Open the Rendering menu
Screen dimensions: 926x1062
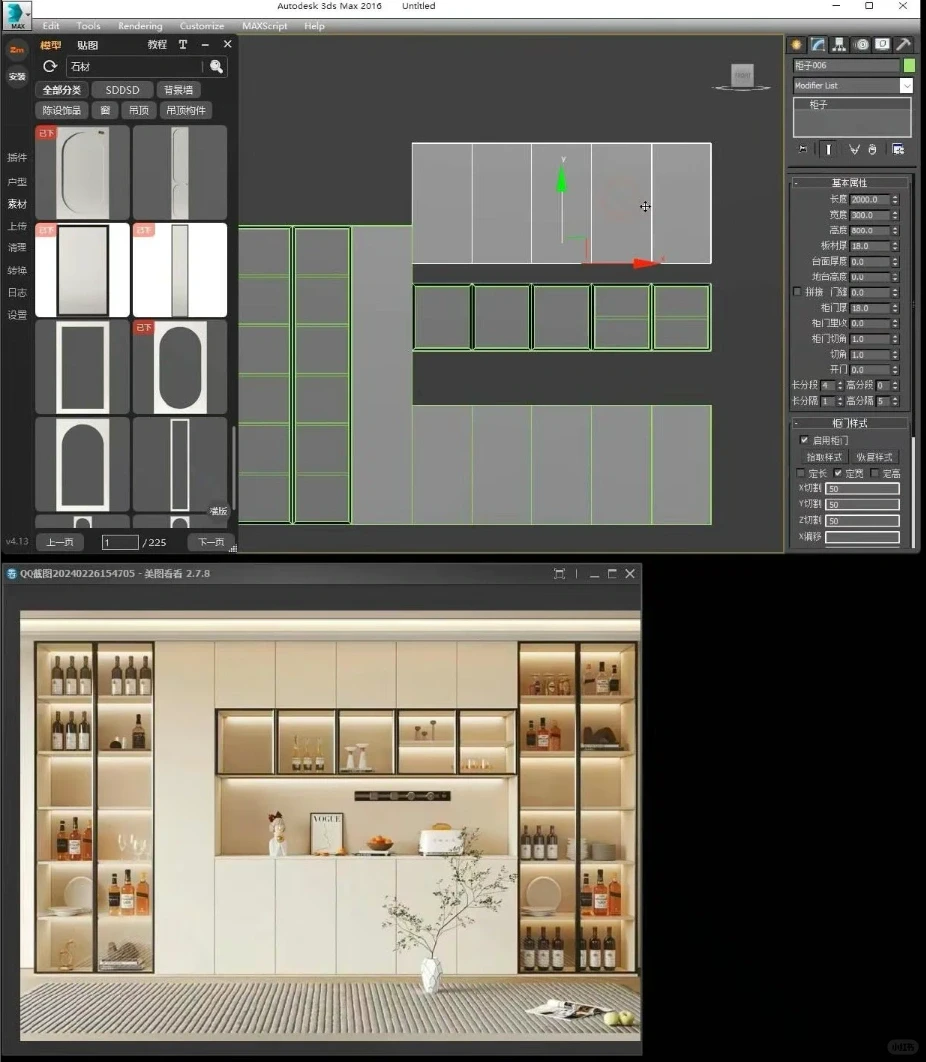tap(140, 26)
